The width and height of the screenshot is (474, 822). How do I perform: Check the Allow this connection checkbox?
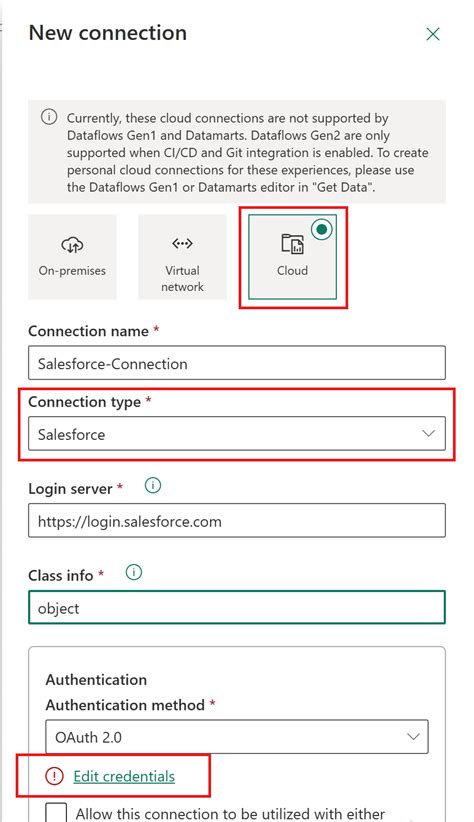(57, 812)
